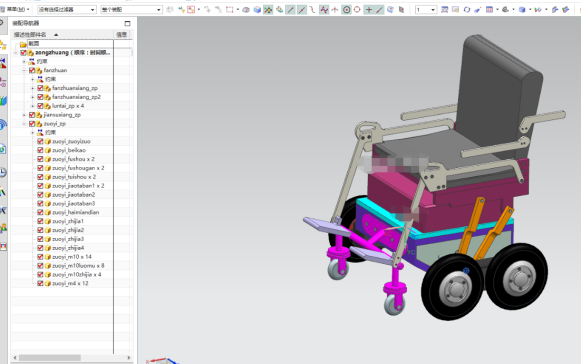Select the zuoyi_haimiandian component
This screenshot has height=364, width=581.
pos(76,212)
